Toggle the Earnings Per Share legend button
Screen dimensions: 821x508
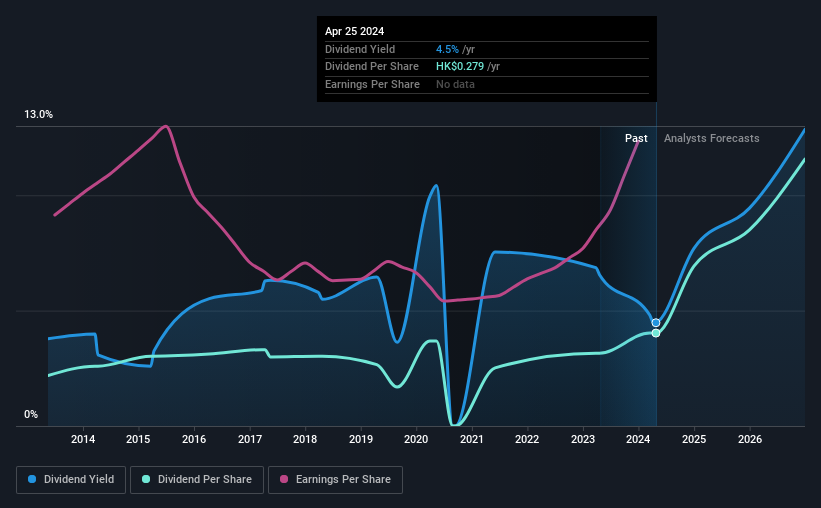[x=335, y=480]
